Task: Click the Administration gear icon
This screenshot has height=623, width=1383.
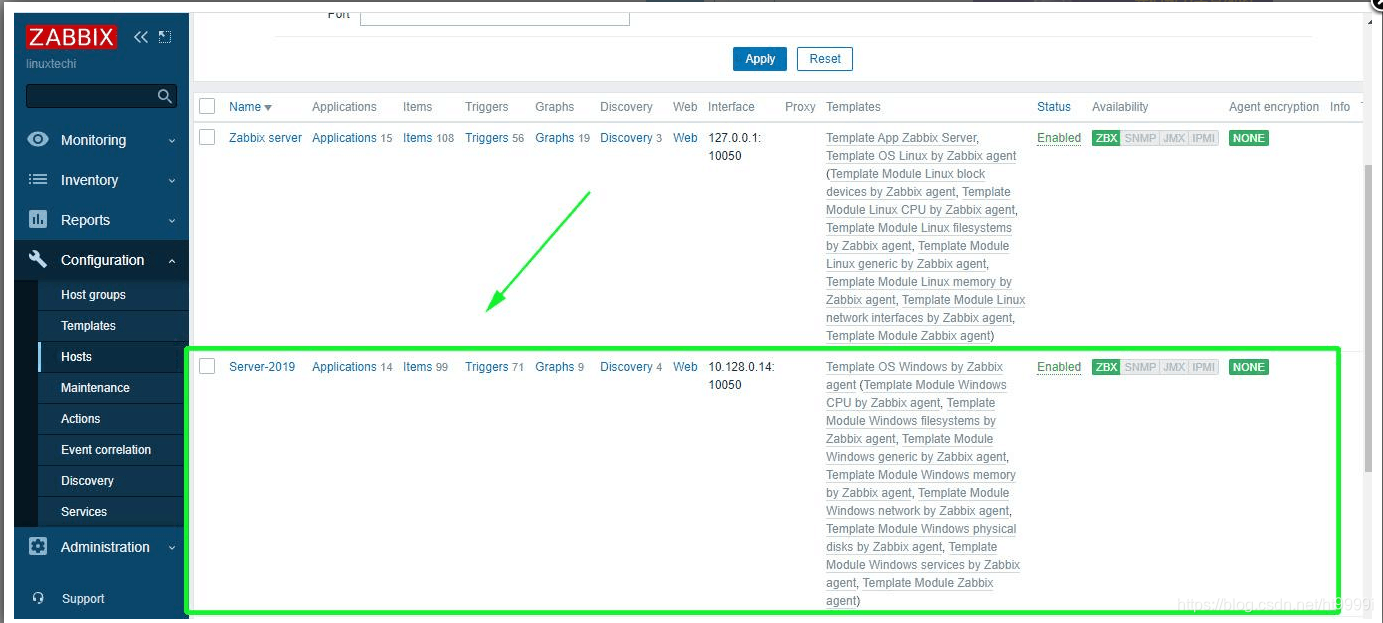Action: pos(38,547)
